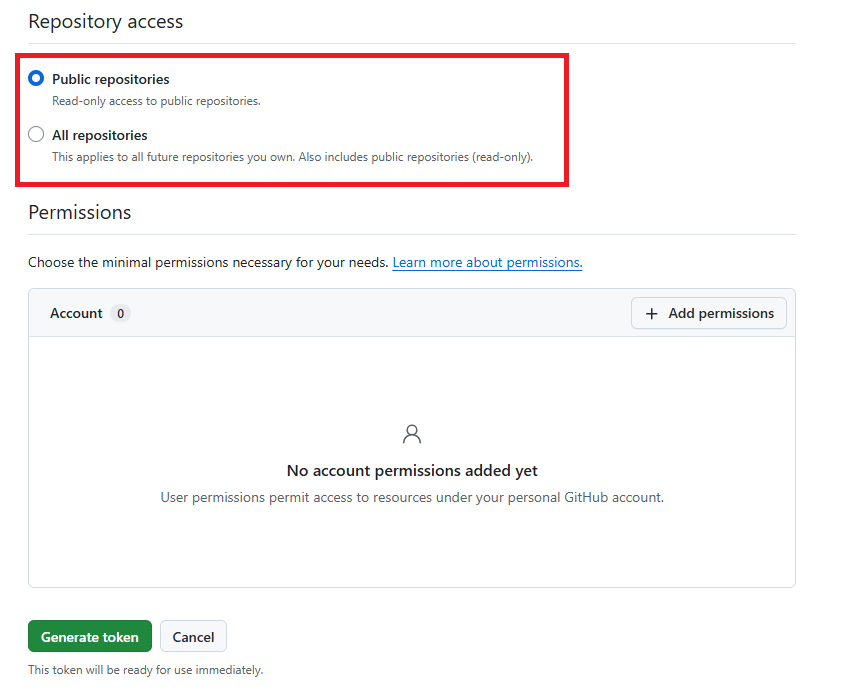This screenshot has width=846, height=695.
Task: Click the Permissions section heading
Action: pyautogui.click(x=79, y=213)
